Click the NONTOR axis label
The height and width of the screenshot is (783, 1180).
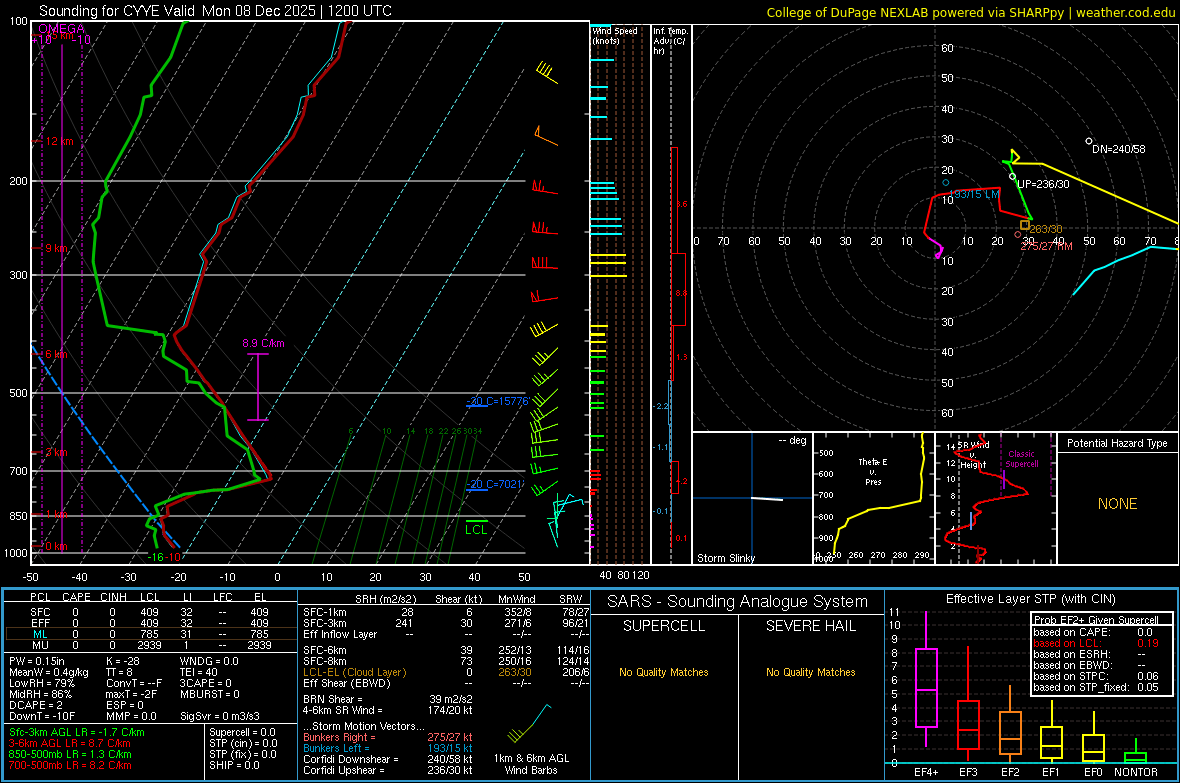click(1136, 772)
